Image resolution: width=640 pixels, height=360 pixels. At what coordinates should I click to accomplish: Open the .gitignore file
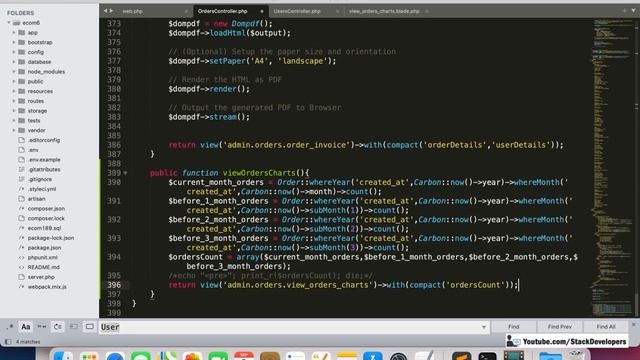(40, 179)
